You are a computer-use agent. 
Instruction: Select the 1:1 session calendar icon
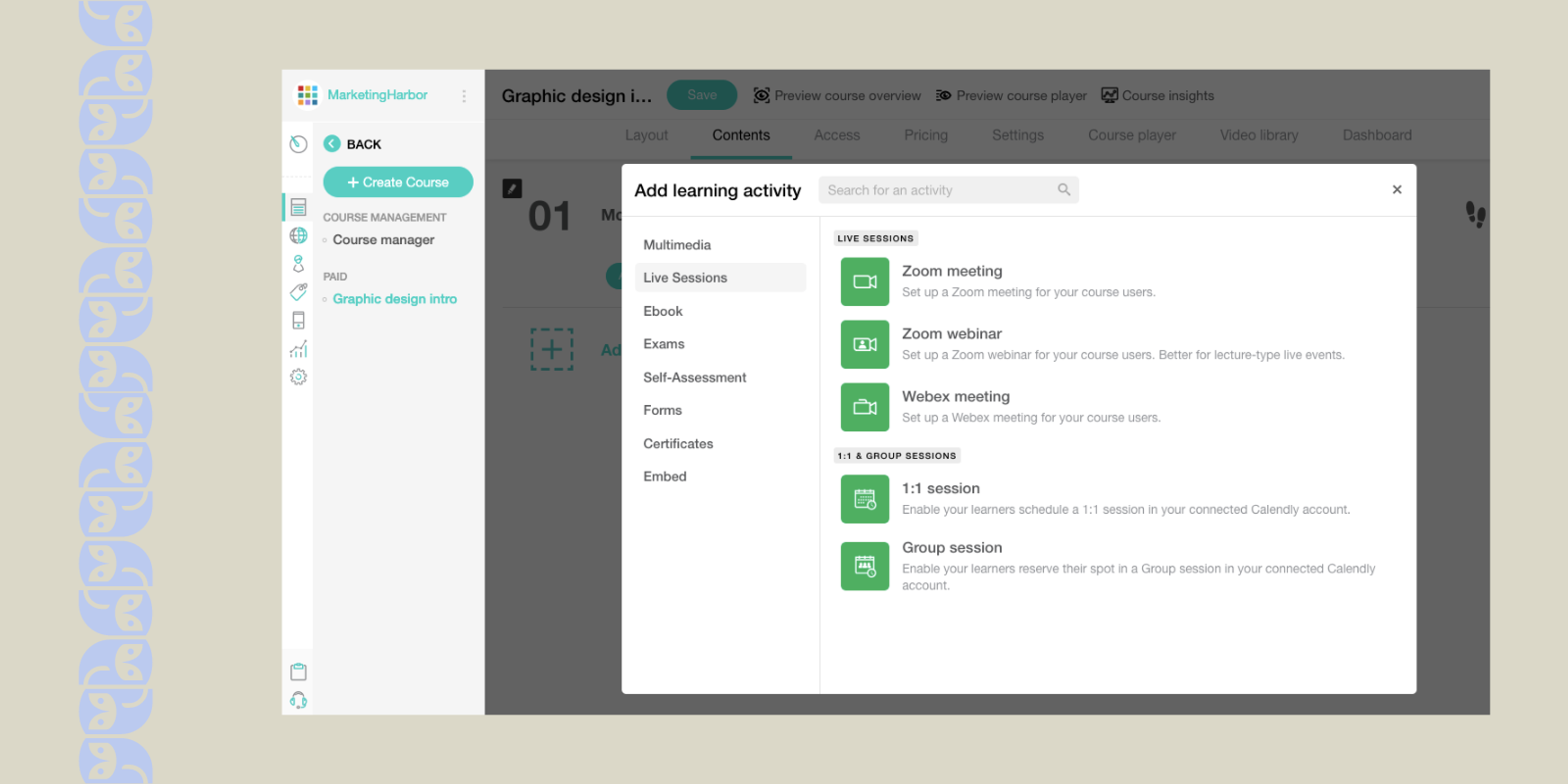[x=864, y=499]
